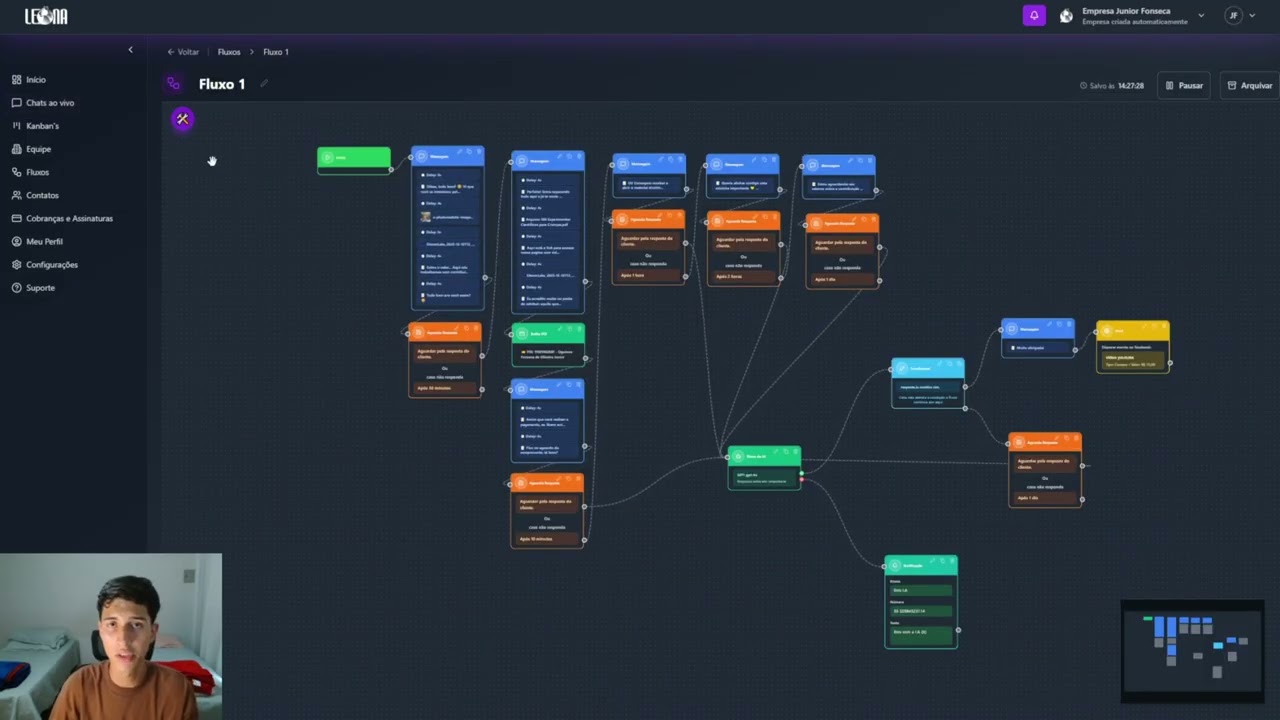Screen dimensions: 1280x720
Task: Open Início in the sidebar
Action: pos(29,80)
